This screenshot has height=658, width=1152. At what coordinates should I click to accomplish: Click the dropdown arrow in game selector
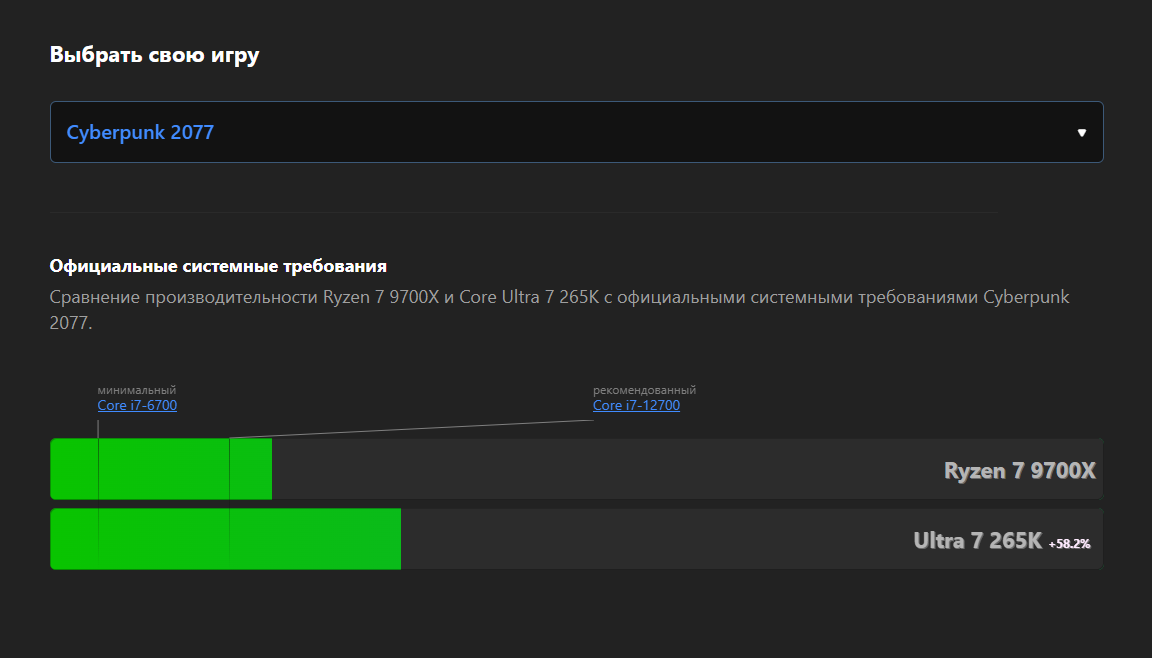[x=1081, y=133]
